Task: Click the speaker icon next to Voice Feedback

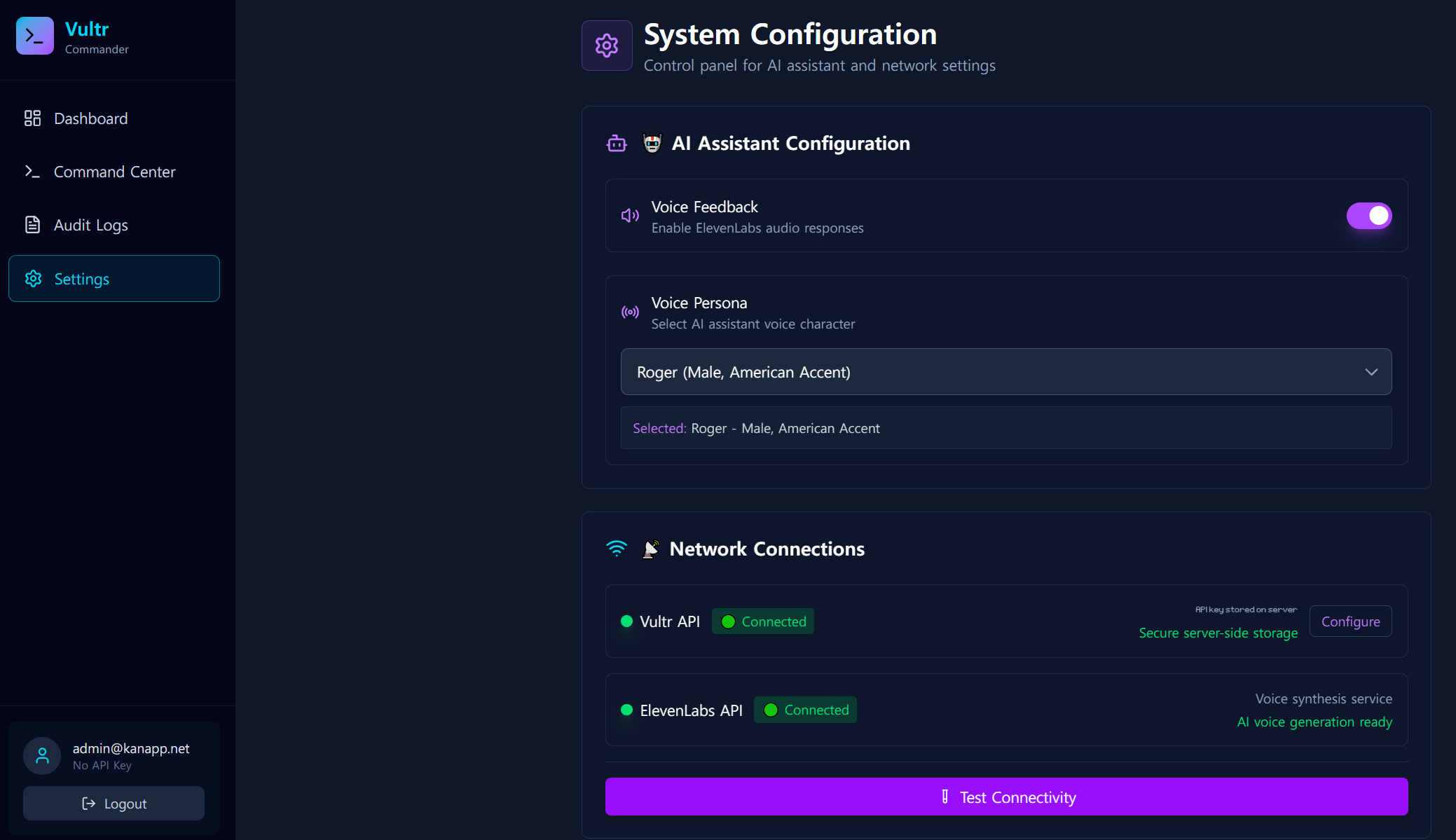Action: coord(630,216)
